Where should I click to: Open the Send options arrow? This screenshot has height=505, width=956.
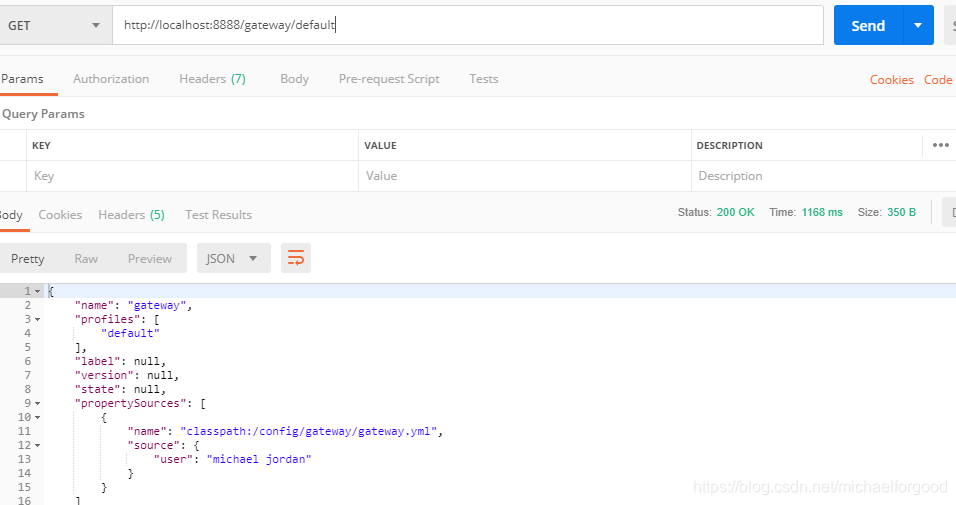tap(918, 26)
